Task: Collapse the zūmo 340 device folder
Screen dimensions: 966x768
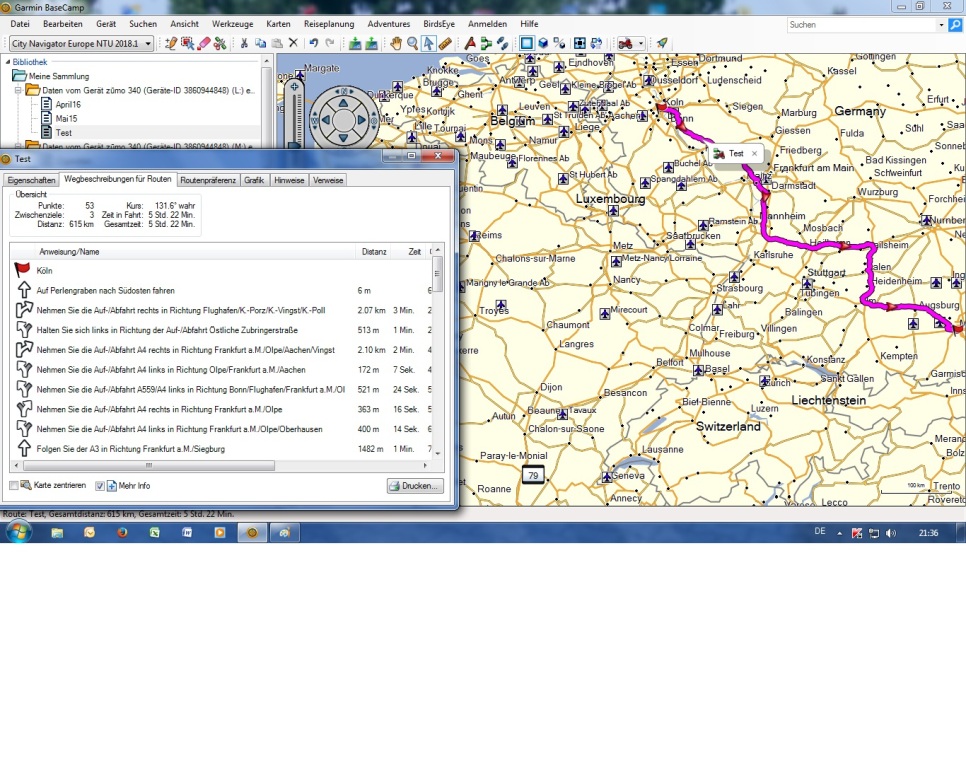Action: (20, 90)
